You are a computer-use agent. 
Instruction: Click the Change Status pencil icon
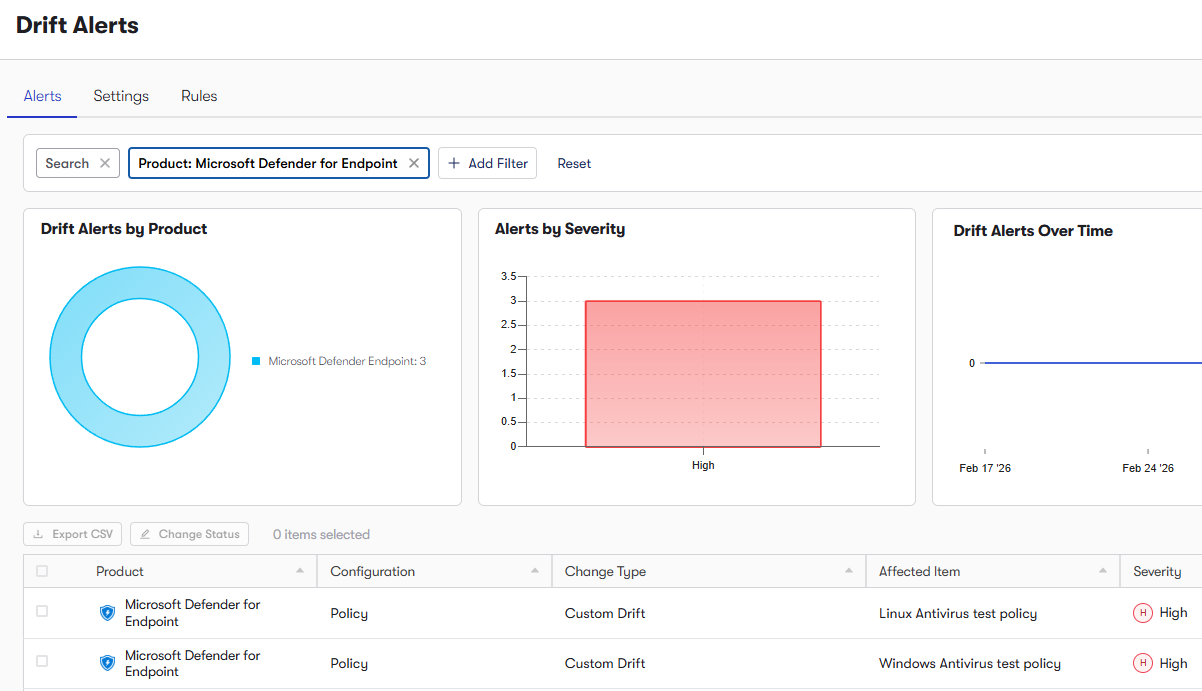point(145,534)
